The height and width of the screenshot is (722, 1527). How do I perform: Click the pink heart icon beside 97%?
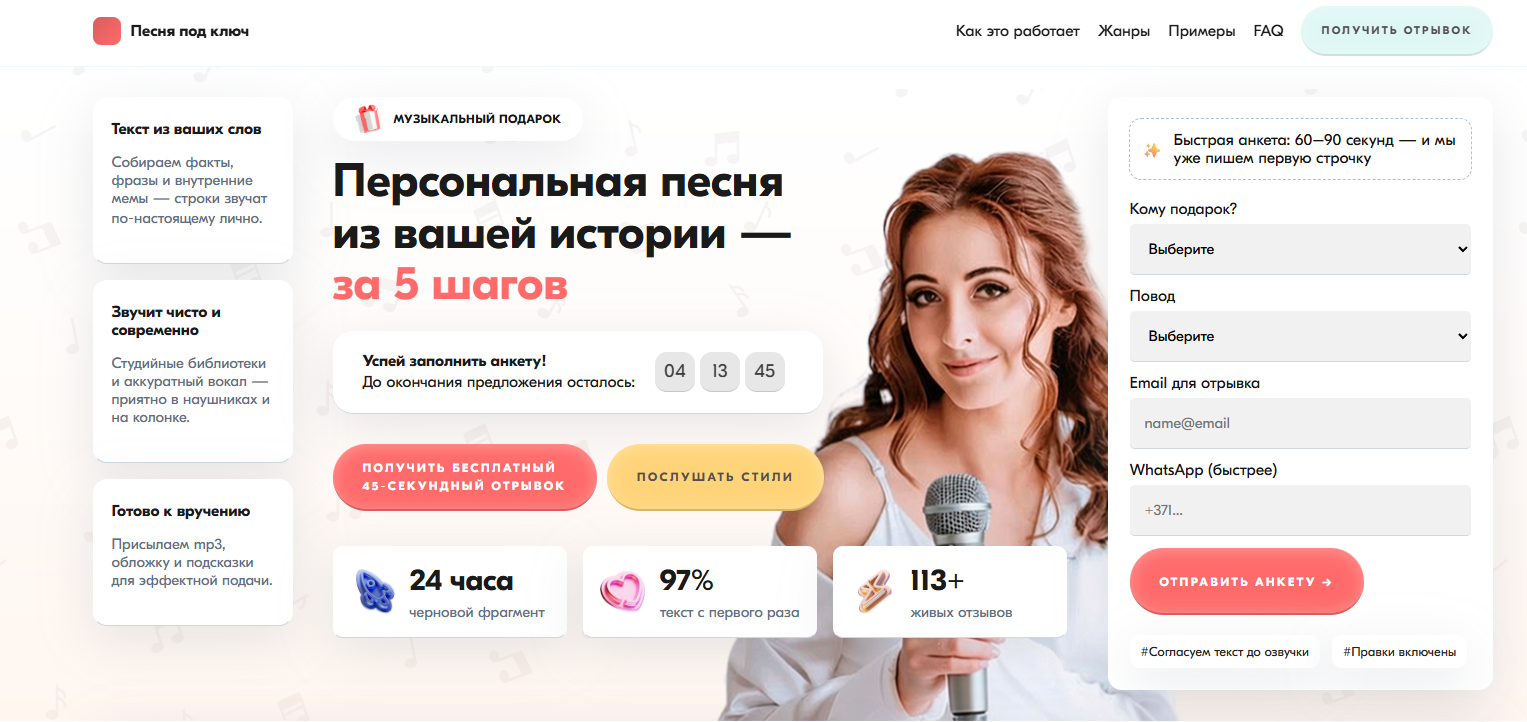coord(622,591)
